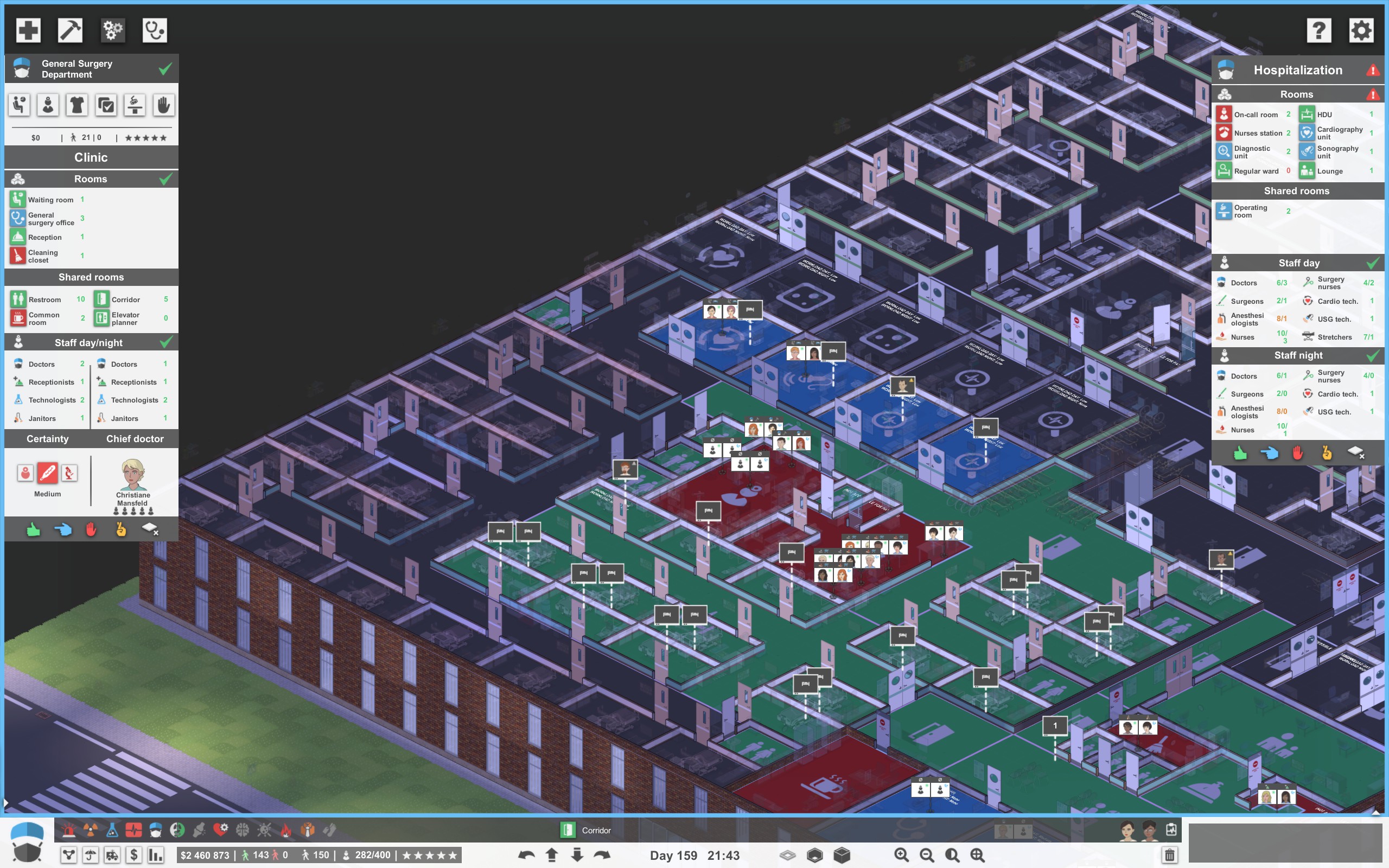1389x868 pixels.
Task: Select the Laboratory flask department icon
Action: pyautogui.click(x=112, y=829)
